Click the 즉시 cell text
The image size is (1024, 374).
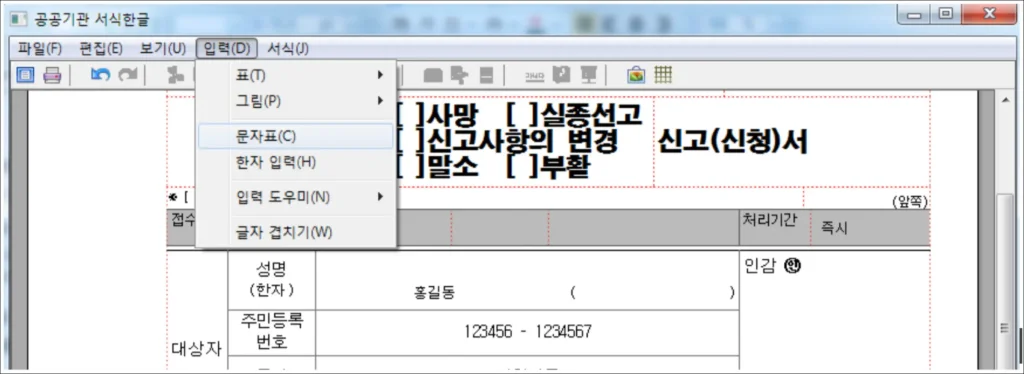tap(834, 228)
